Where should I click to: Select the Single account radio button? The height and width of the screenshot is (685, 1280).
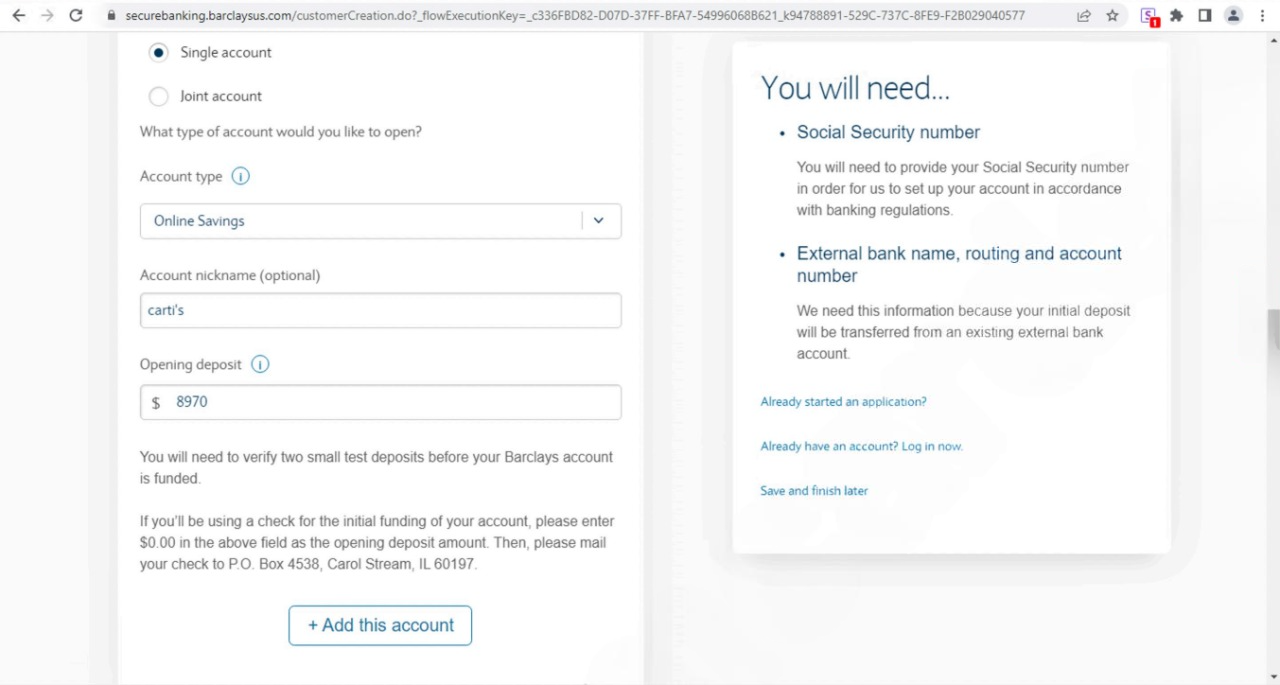point(158,52)
